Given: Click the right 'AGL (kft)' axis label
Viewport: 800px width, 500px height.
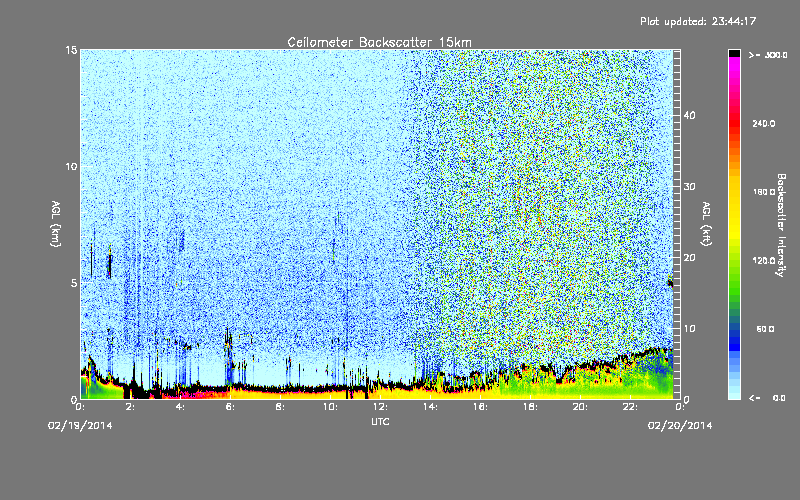Looking at the screenshot, I should click(706, 223).
